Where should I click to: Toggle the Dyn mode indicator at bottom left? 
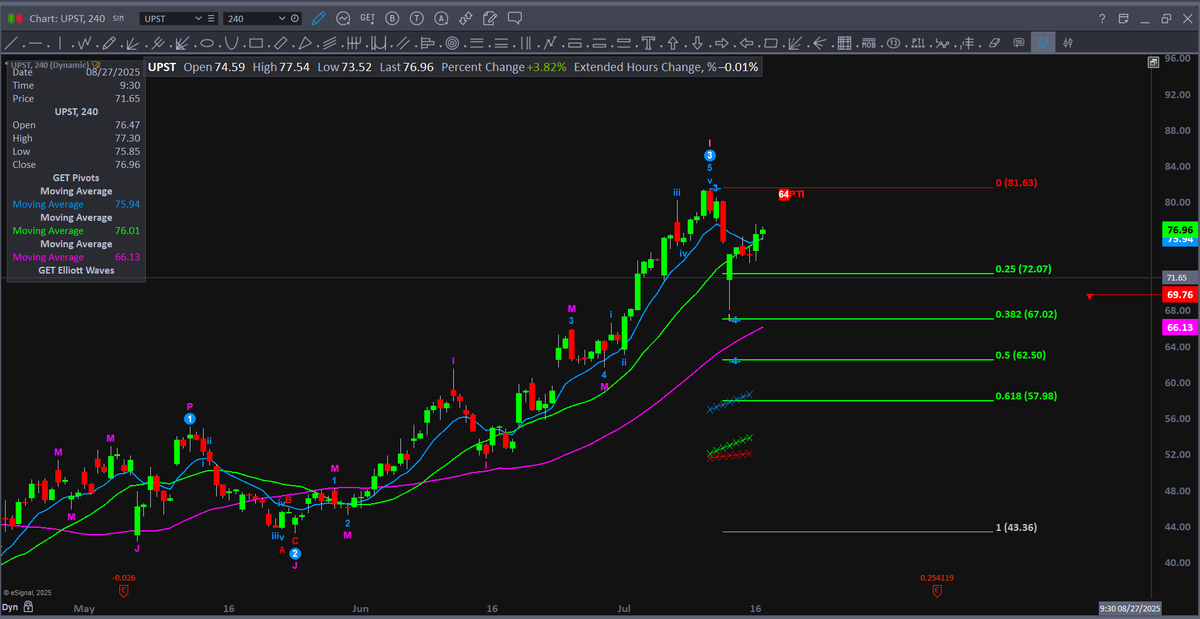[9, 607]
